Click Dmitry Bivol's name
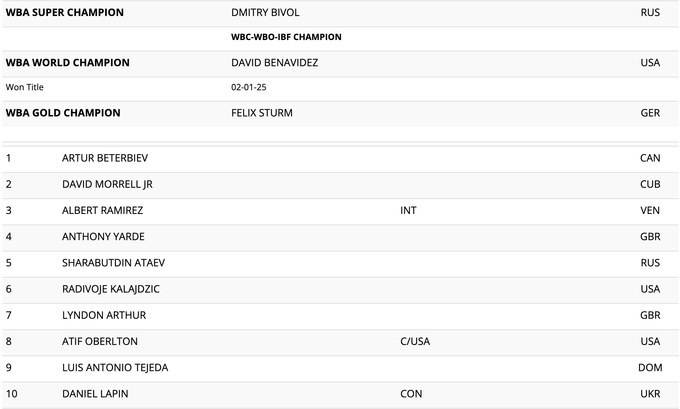 (265, 13)
